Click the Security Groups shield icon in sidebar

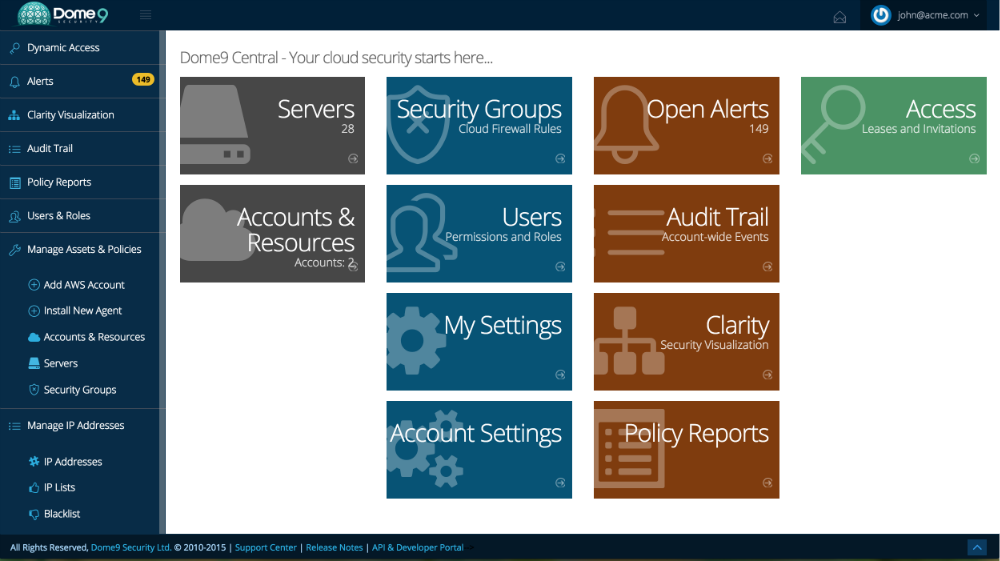(x=34, y=390)
